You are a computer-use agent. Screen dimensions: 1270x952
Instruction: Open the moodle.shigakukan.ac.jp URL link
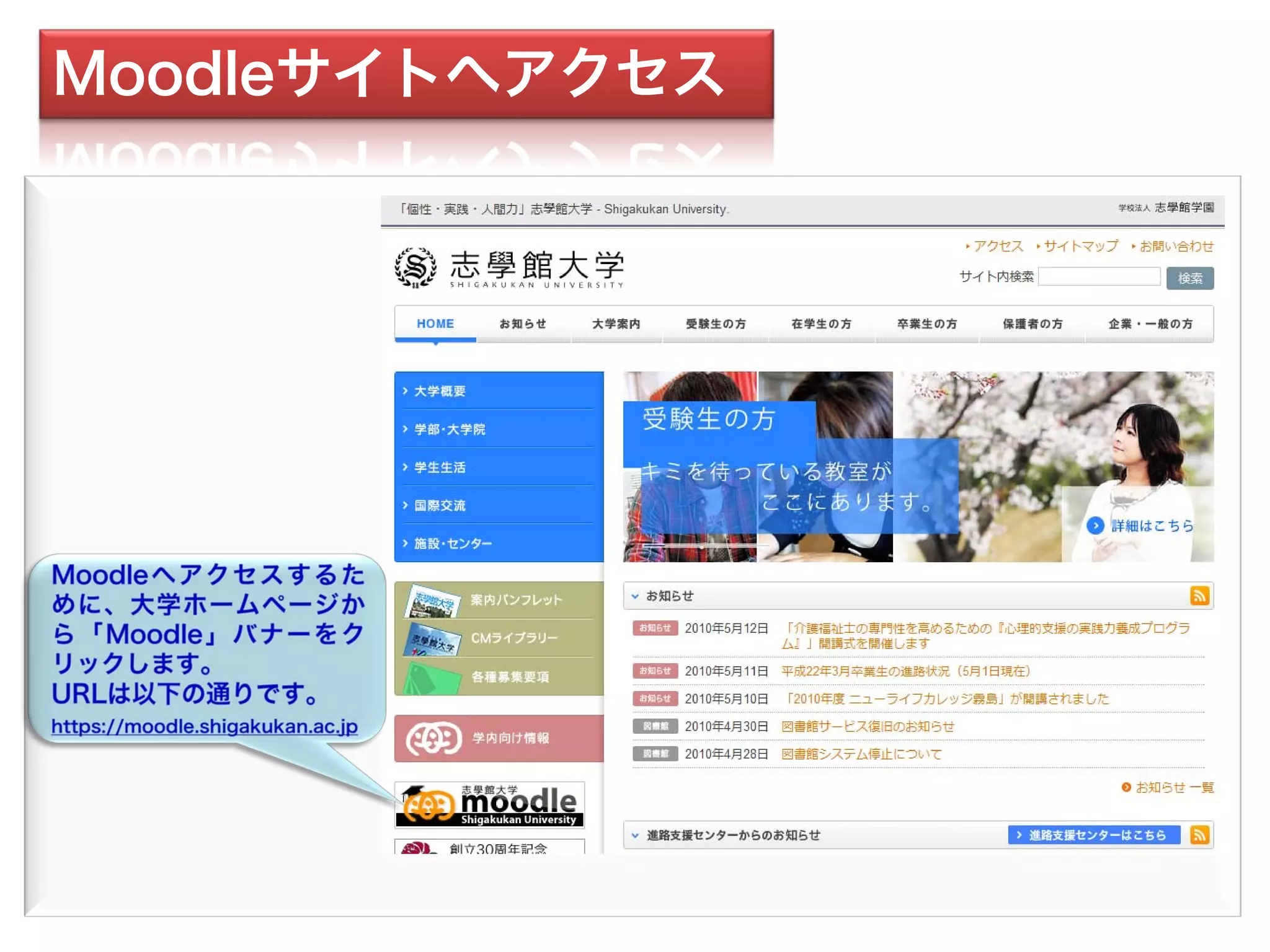[x=204, y=726]
